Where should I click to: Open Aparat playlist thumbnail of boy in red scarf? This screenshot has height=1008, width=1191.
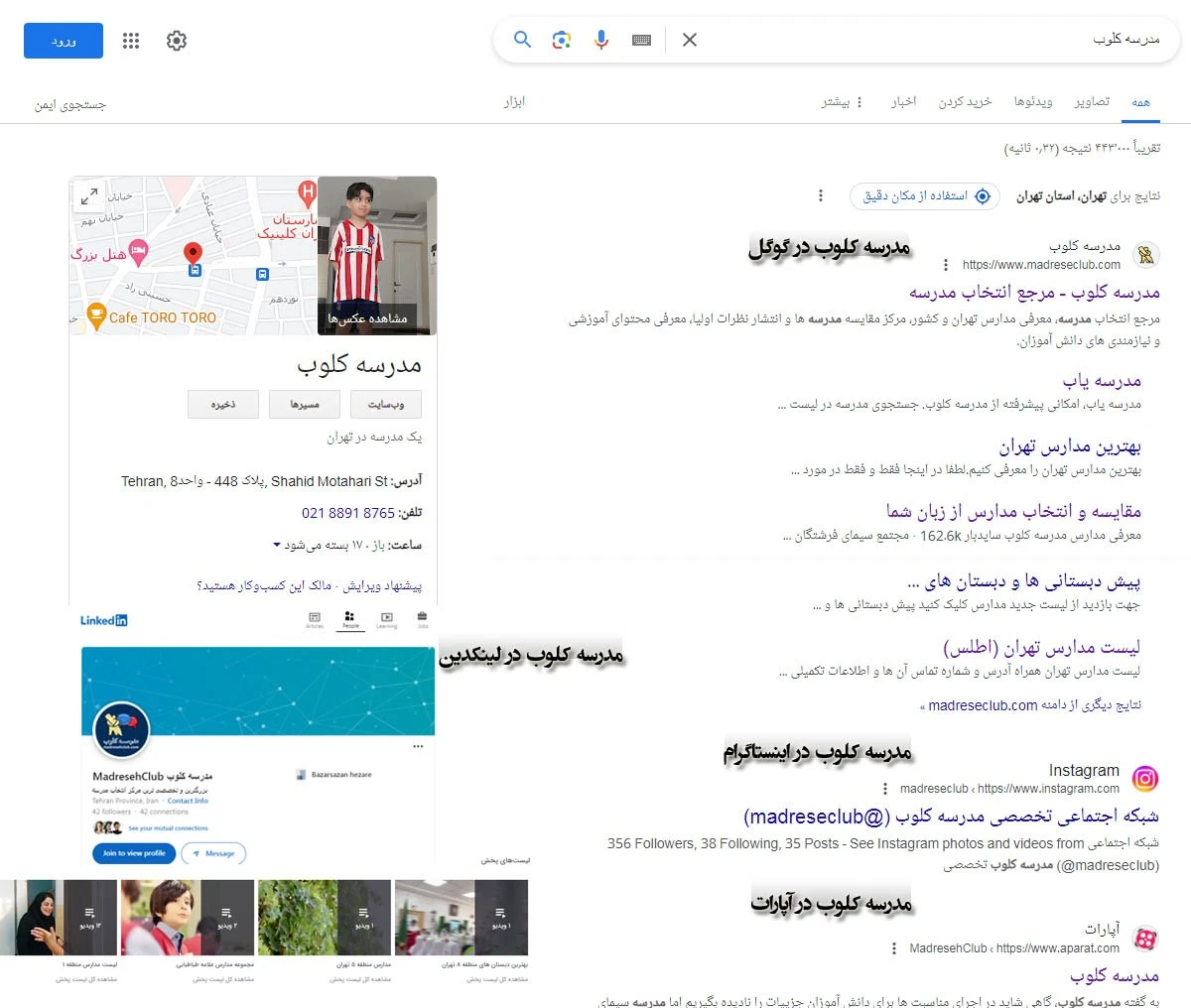click(188, 918)
